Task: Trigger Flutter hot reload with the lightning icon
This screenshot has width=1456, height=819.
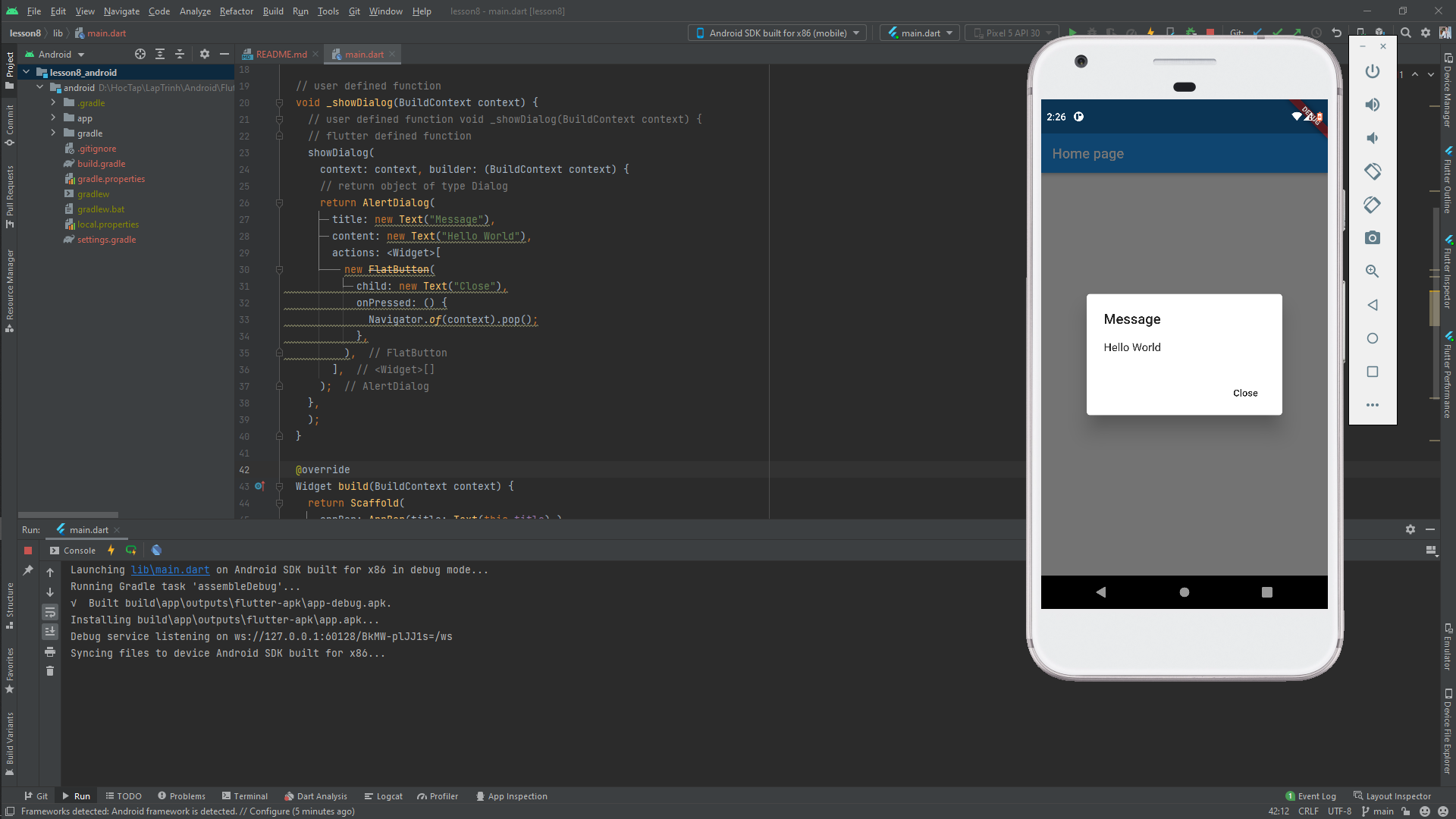Action: tap(1150, 33)
